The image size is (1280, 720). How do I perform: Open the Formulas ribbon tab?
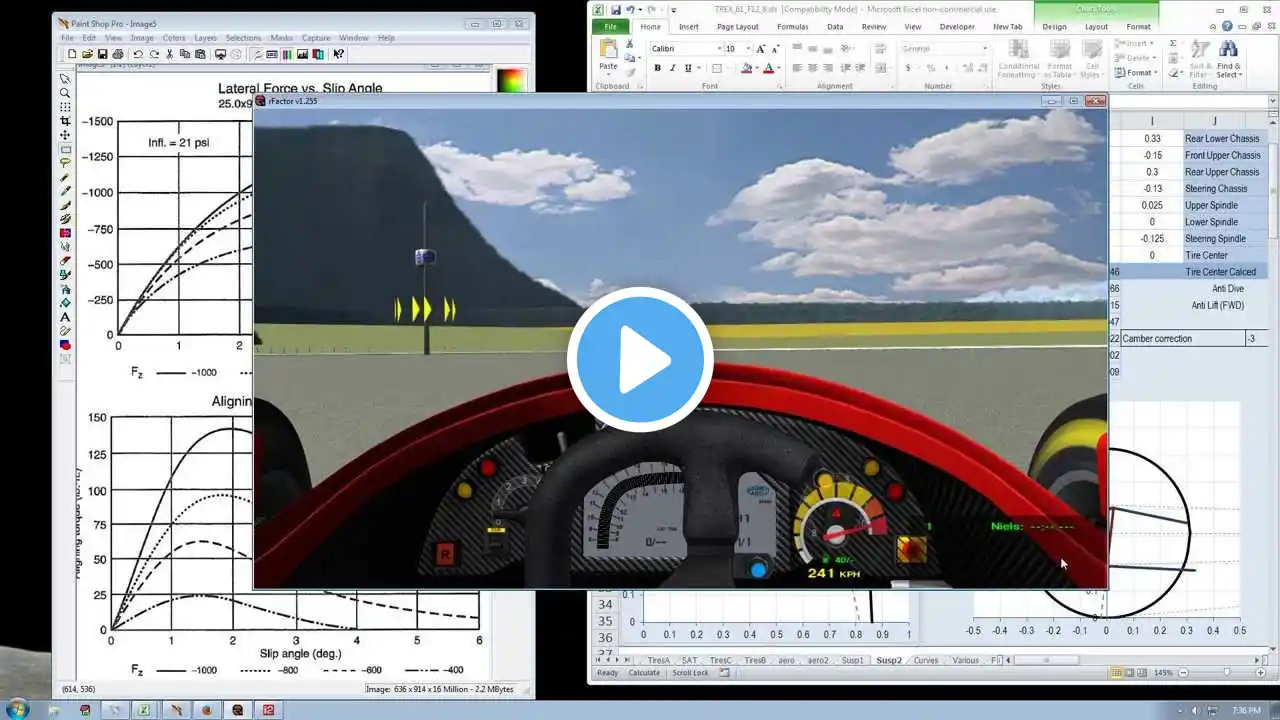(x=792, y=27)
